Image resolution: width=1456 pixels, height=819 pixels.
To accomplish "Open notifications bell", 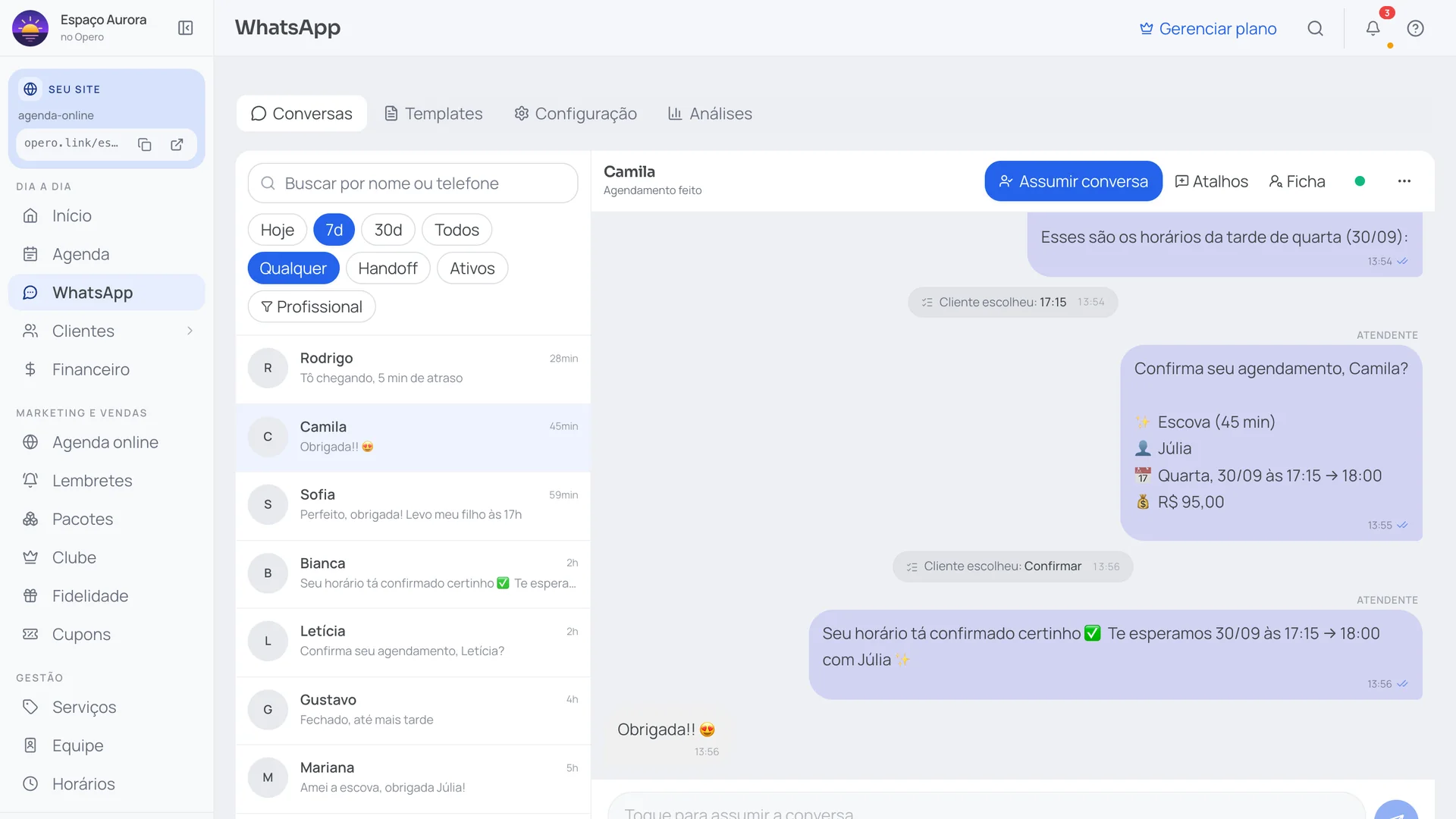I will pos(1373,28).
